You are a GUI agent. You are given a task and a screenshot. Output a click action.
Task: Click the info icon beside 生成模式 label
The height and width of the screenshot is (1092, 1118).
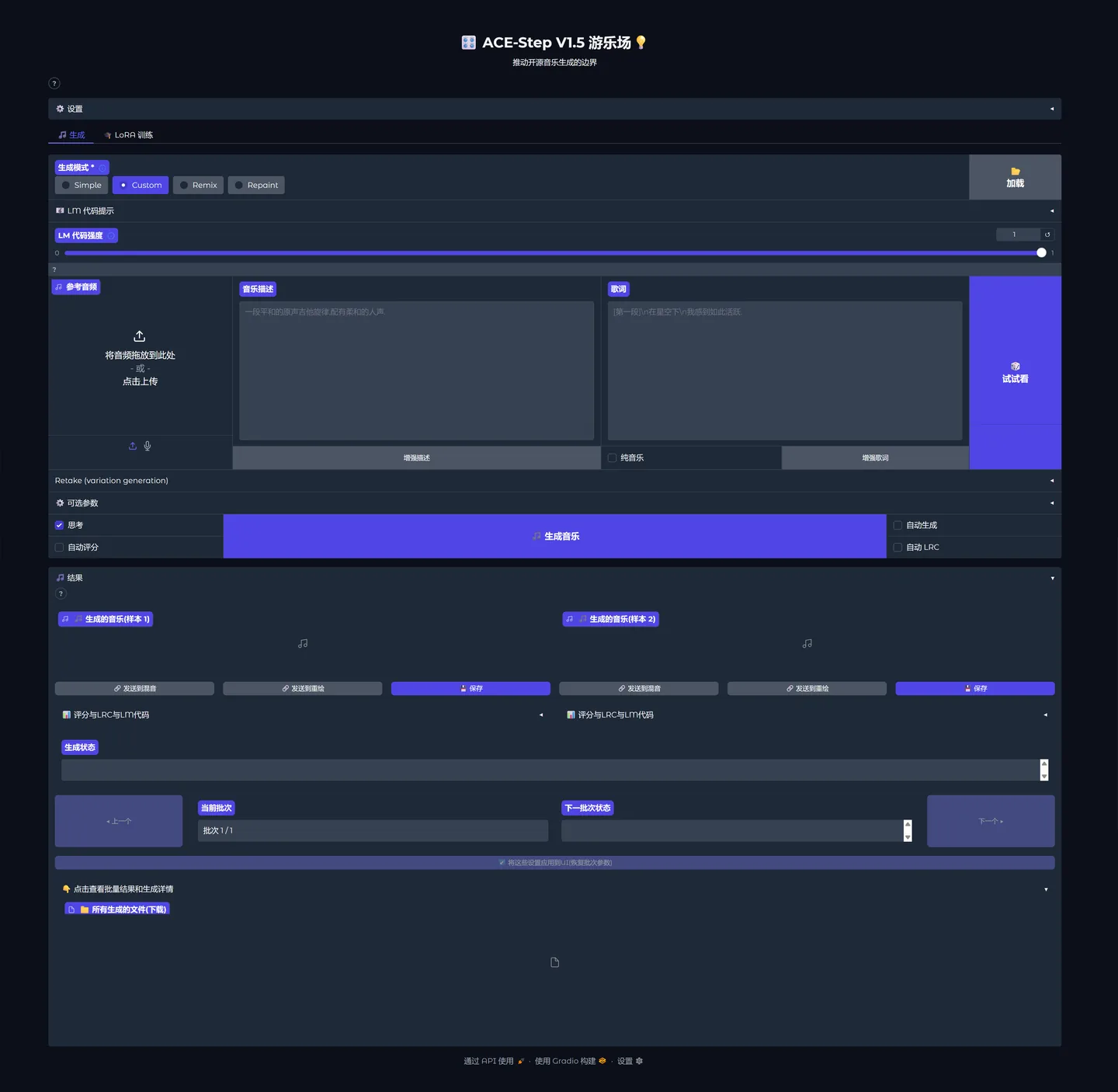point(102,168)
